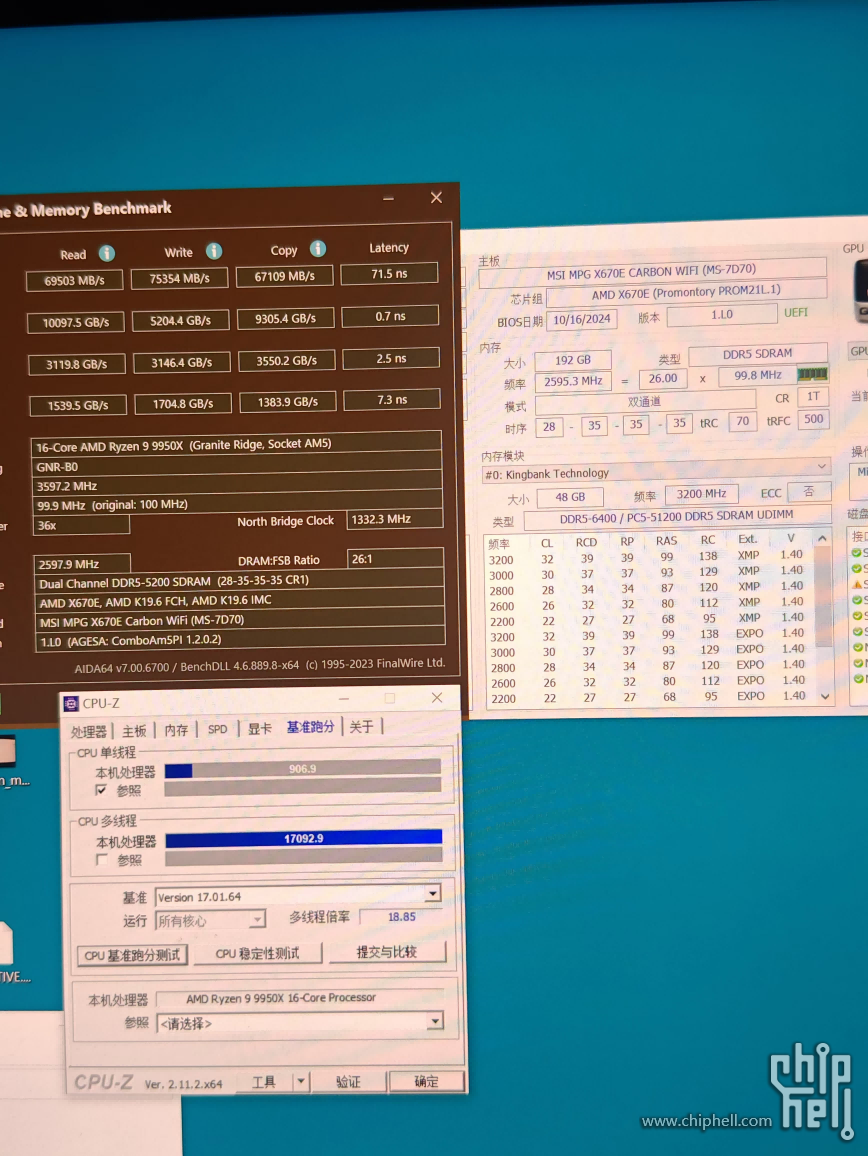Switch to the 显卡 tab in CPU-Z

click(x=260, y=728)
